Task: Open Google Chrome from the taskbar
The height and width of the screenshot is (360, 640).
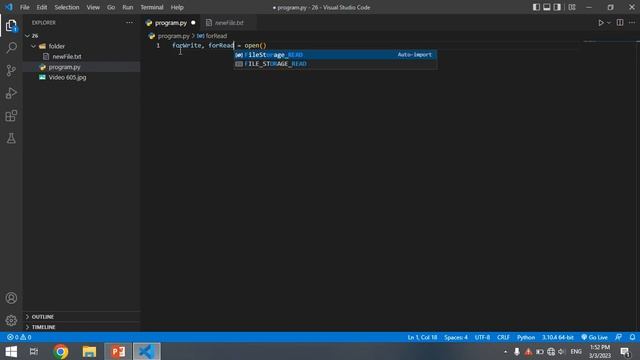Action: 60,351
